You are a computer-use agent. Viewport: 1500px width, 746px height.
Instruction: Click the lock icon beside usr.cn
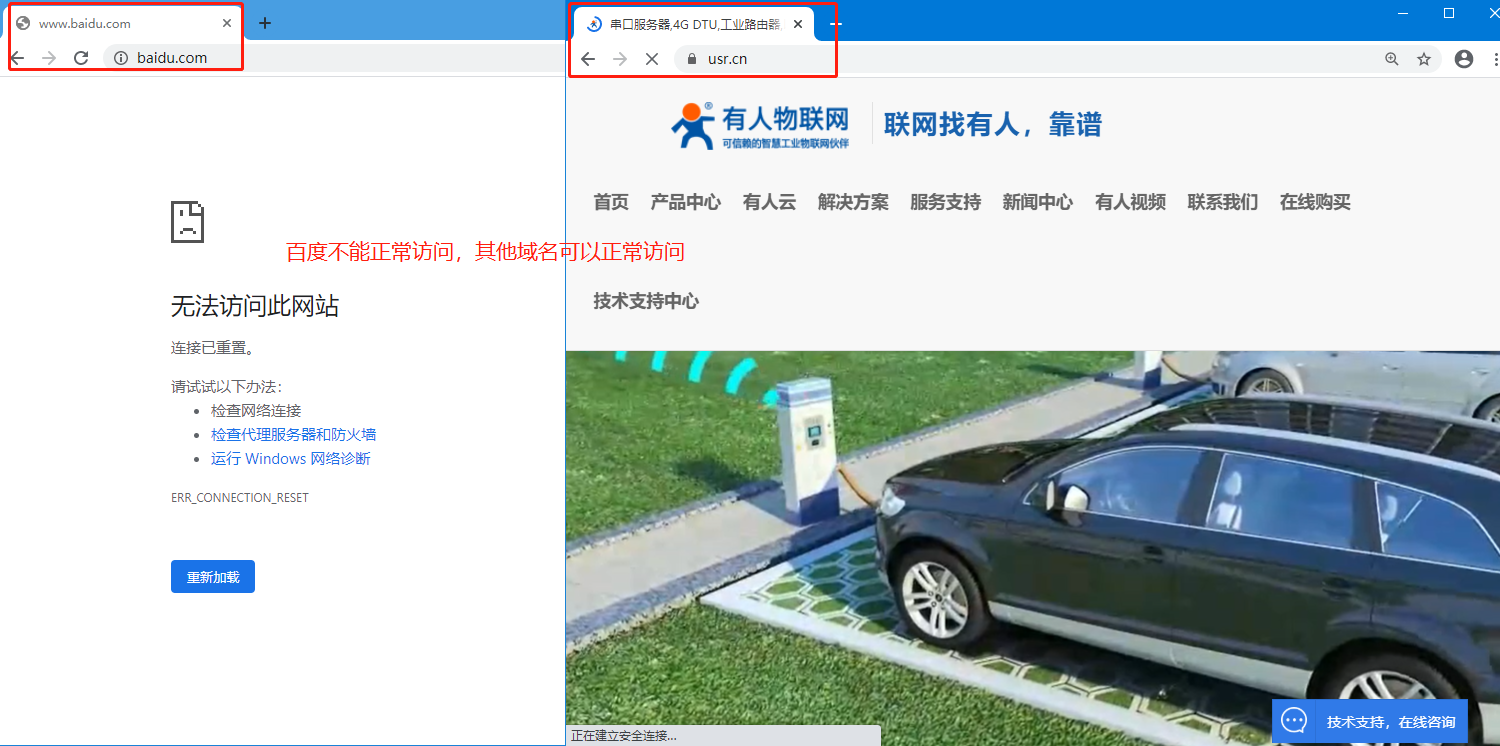tap(690, 59)
